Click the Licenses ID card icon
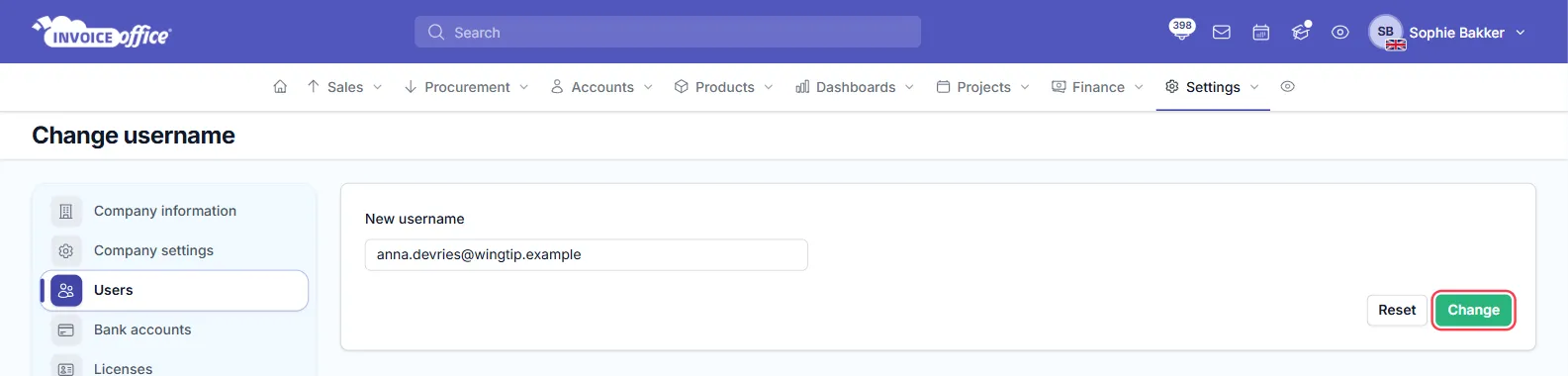1568x376 pixels. [x=66, y=368]
